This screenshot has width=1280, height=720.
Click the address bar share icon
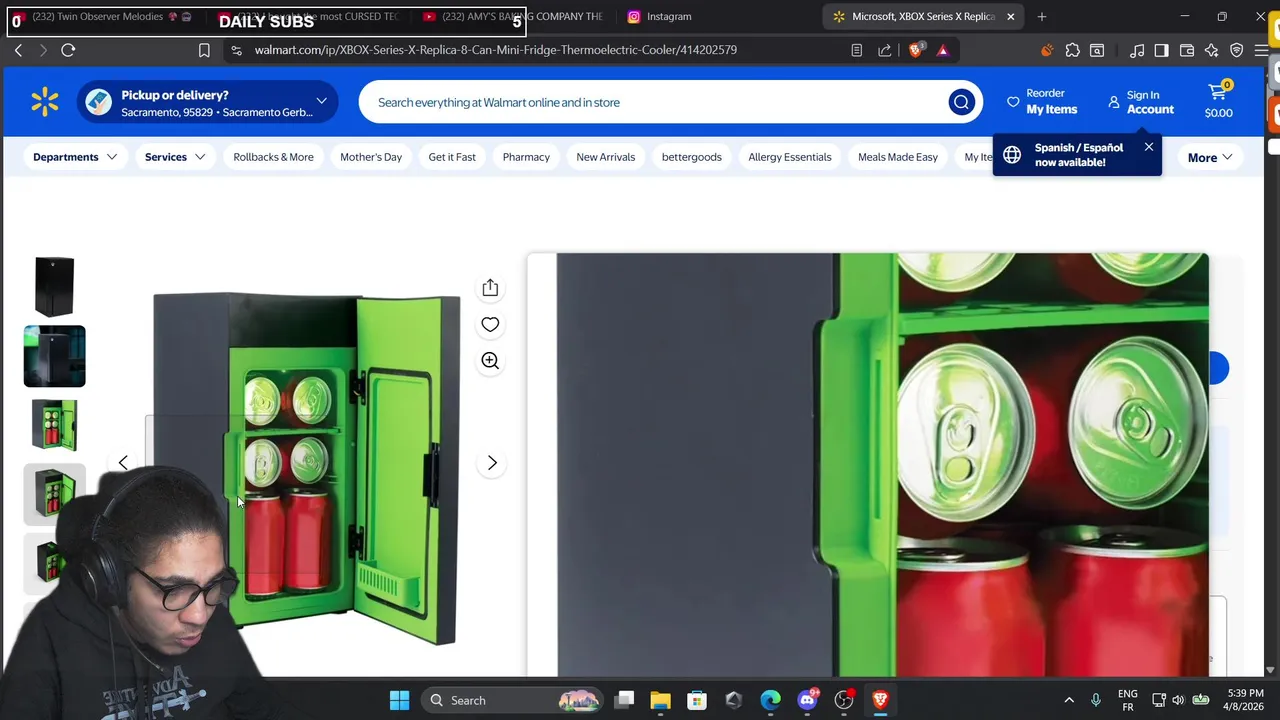click(885, 50)
